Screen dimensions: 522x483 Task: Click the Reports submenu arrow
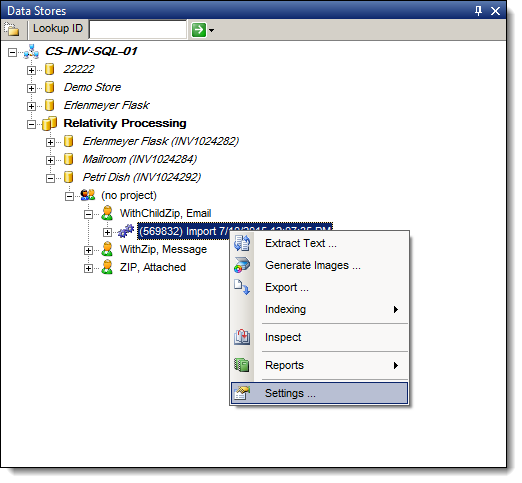tap(396, 366)
